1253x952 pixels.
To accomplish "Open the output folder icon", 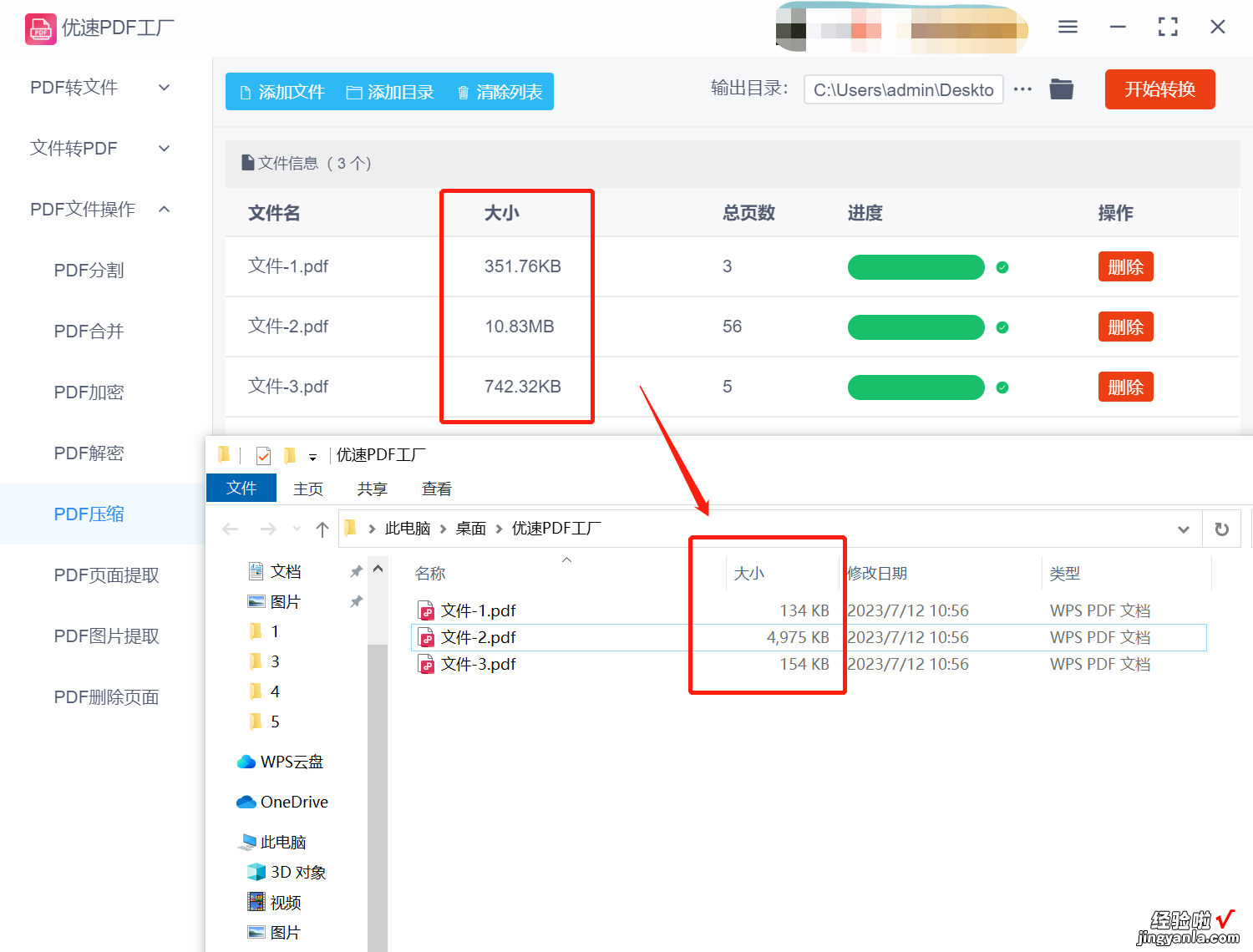I will tap(1062, 89).
